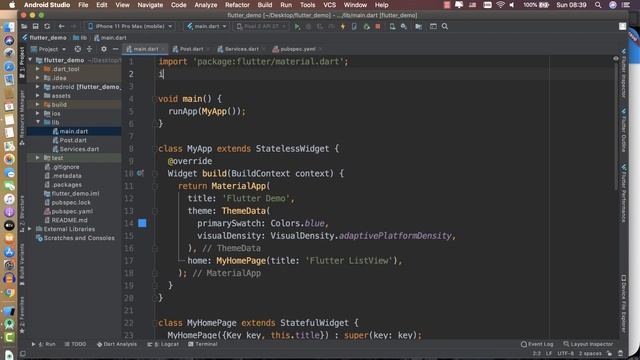Stop the running app with red square

click(378, 27)
